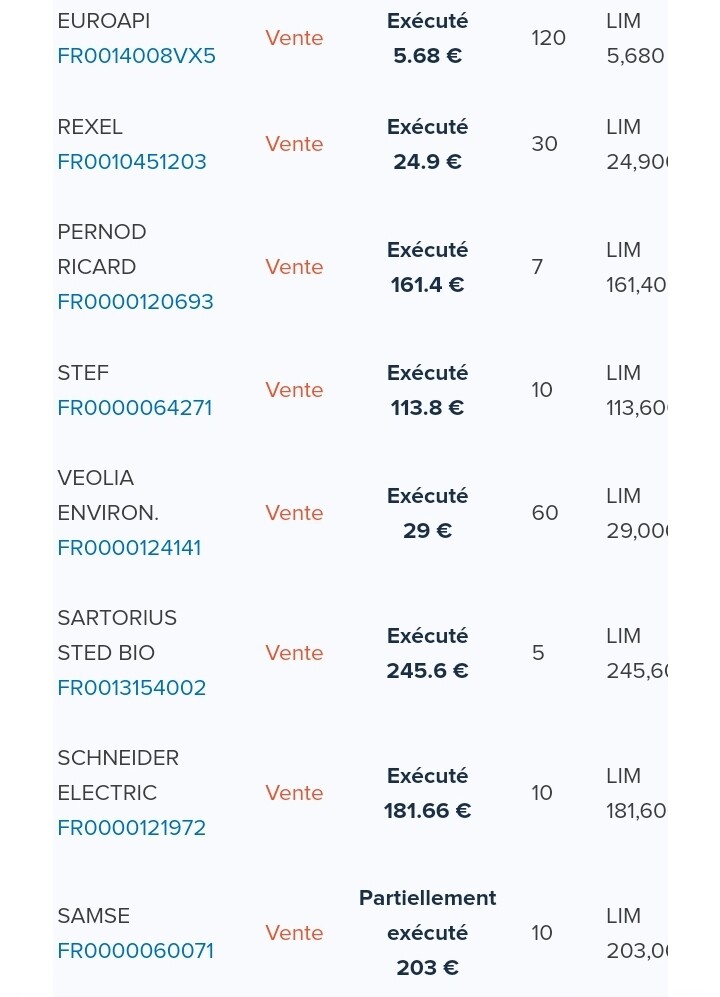Image resolution: width=720 pixels, height=997 pixels.
Task: Click Vente label in REXEL row
Action: [x=294, y=144]
